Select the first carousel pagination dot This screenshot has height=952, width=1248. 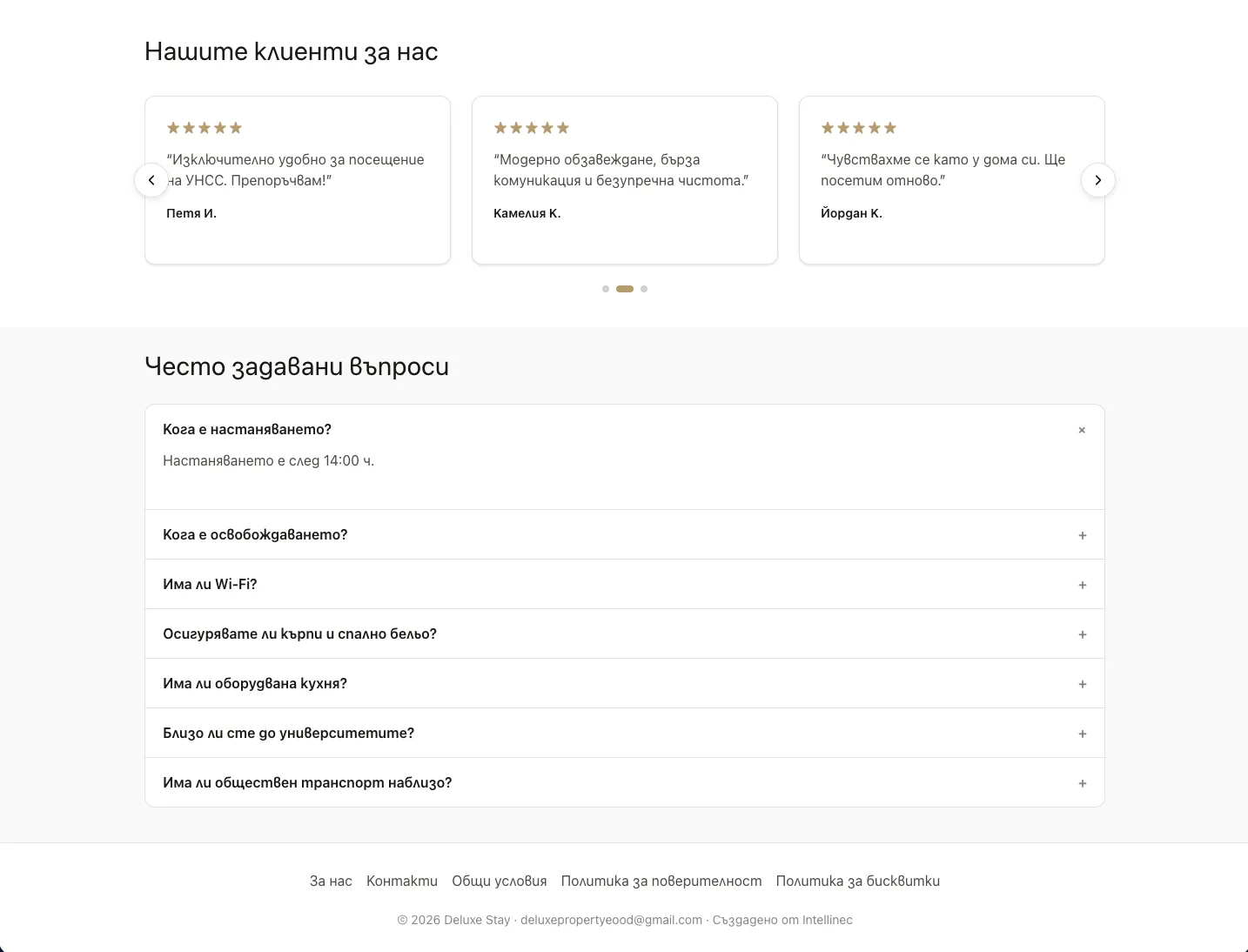click(x=606, y=289)
